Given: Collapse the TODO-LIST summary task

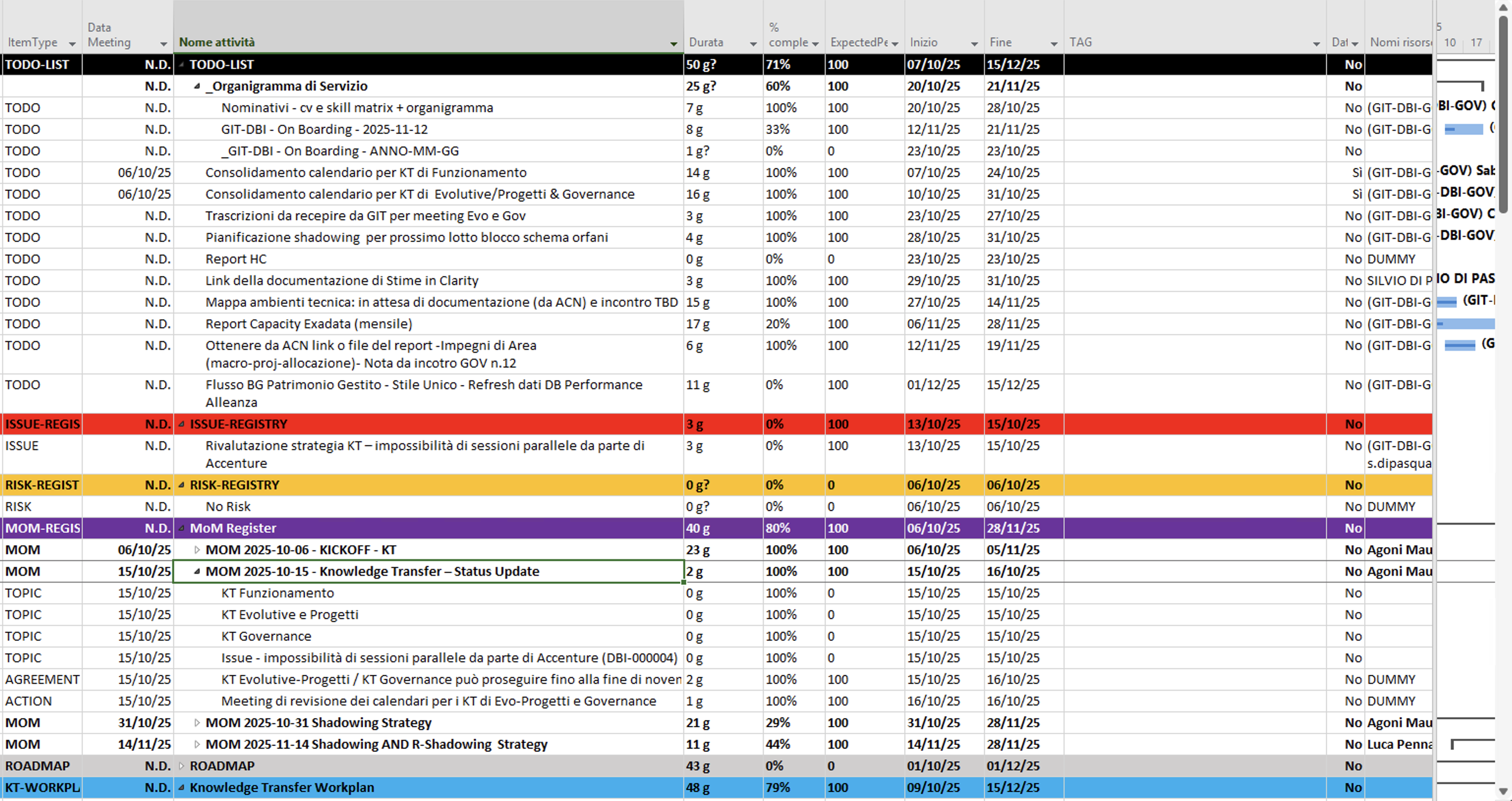Looking at the screenshot, I should click(181, 64).
